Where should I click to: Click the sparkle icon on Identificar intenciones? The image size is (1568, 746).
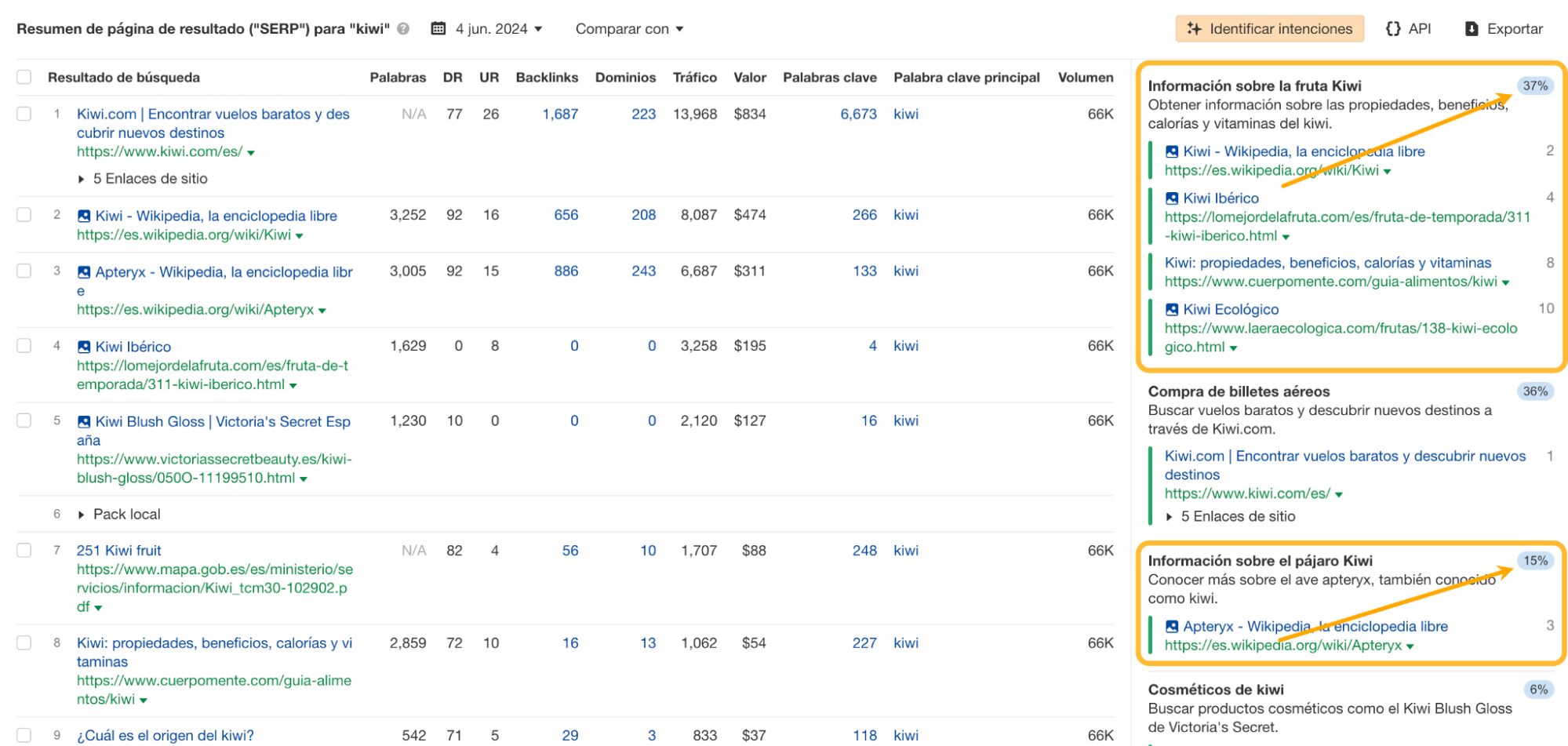tap(1194, 29)
